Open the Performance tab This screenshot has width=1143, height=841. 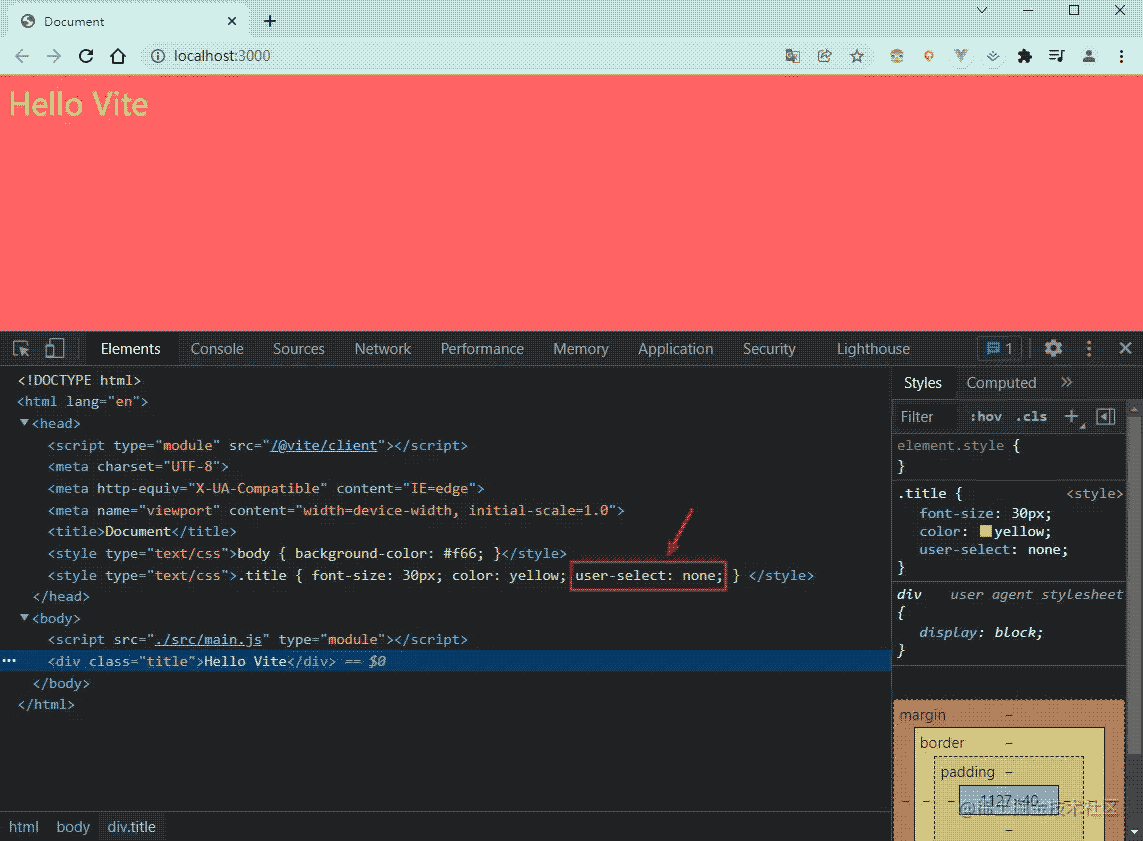(482, 349)
